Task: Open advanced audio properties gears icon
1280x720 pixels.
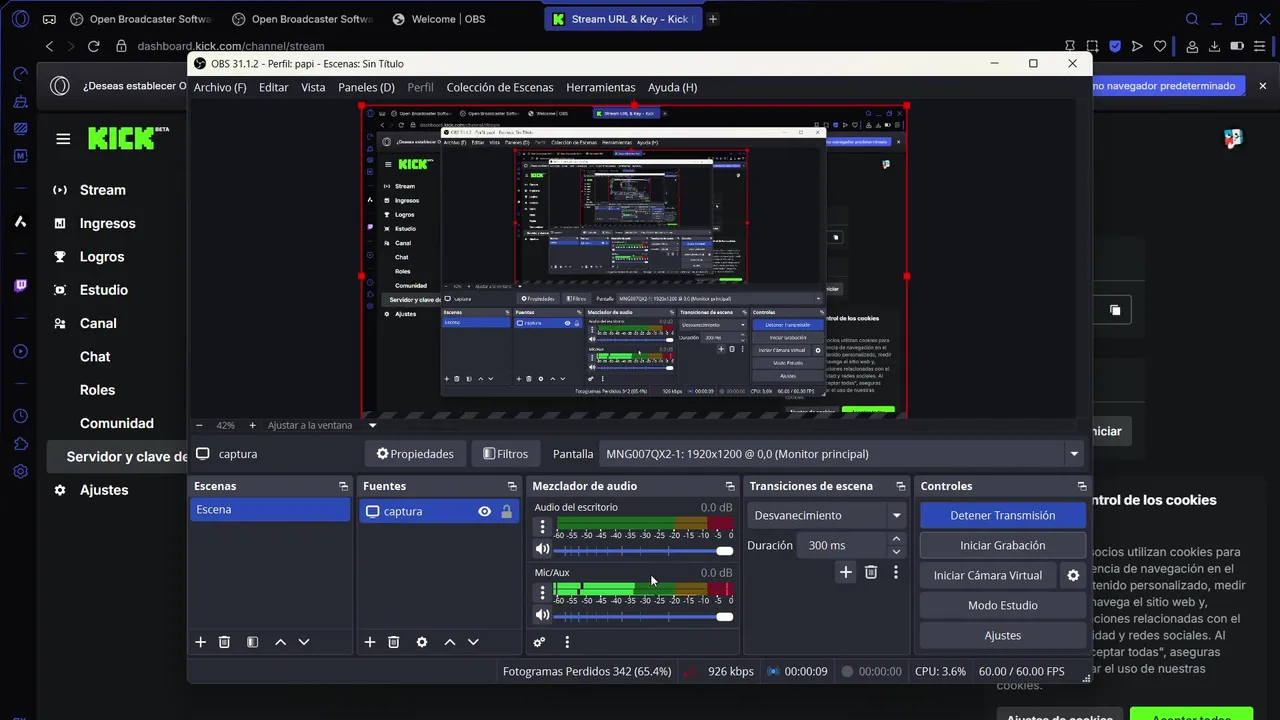Action: pyautogui.click(x=540, y=642)
